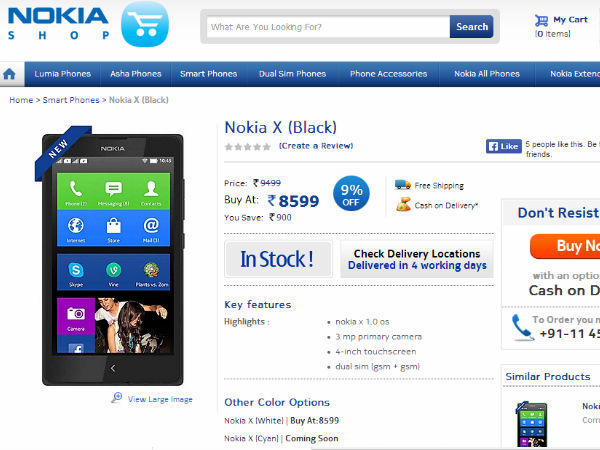The width and height of the screenshot is (600, 450).
Task: Go to Dual Sim Phones category
Action: 292,74
